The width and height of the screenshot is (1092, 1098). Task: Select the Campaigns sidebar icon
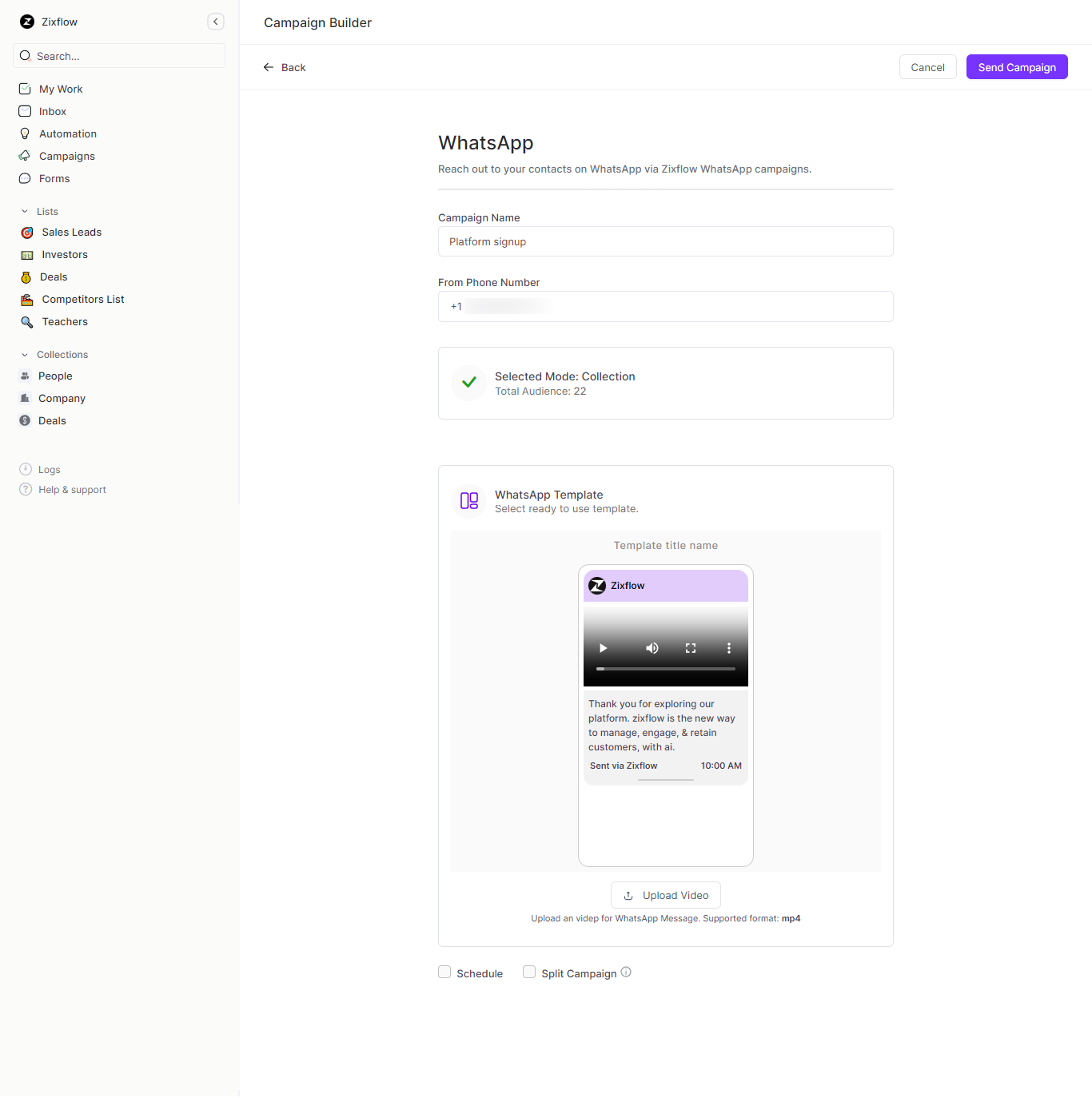click(x=25, y=156)
